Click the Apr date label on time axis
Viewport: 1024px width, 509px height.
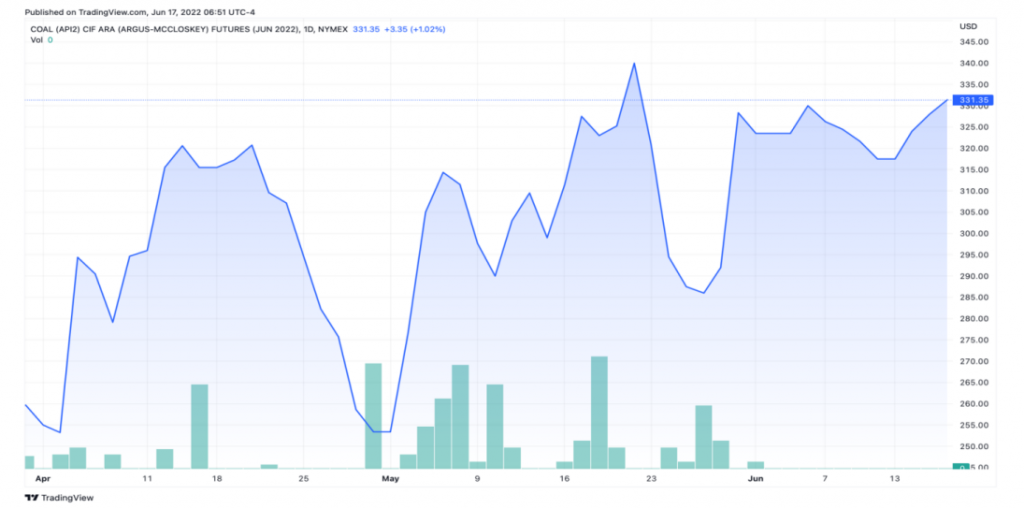tap(42, 479)
